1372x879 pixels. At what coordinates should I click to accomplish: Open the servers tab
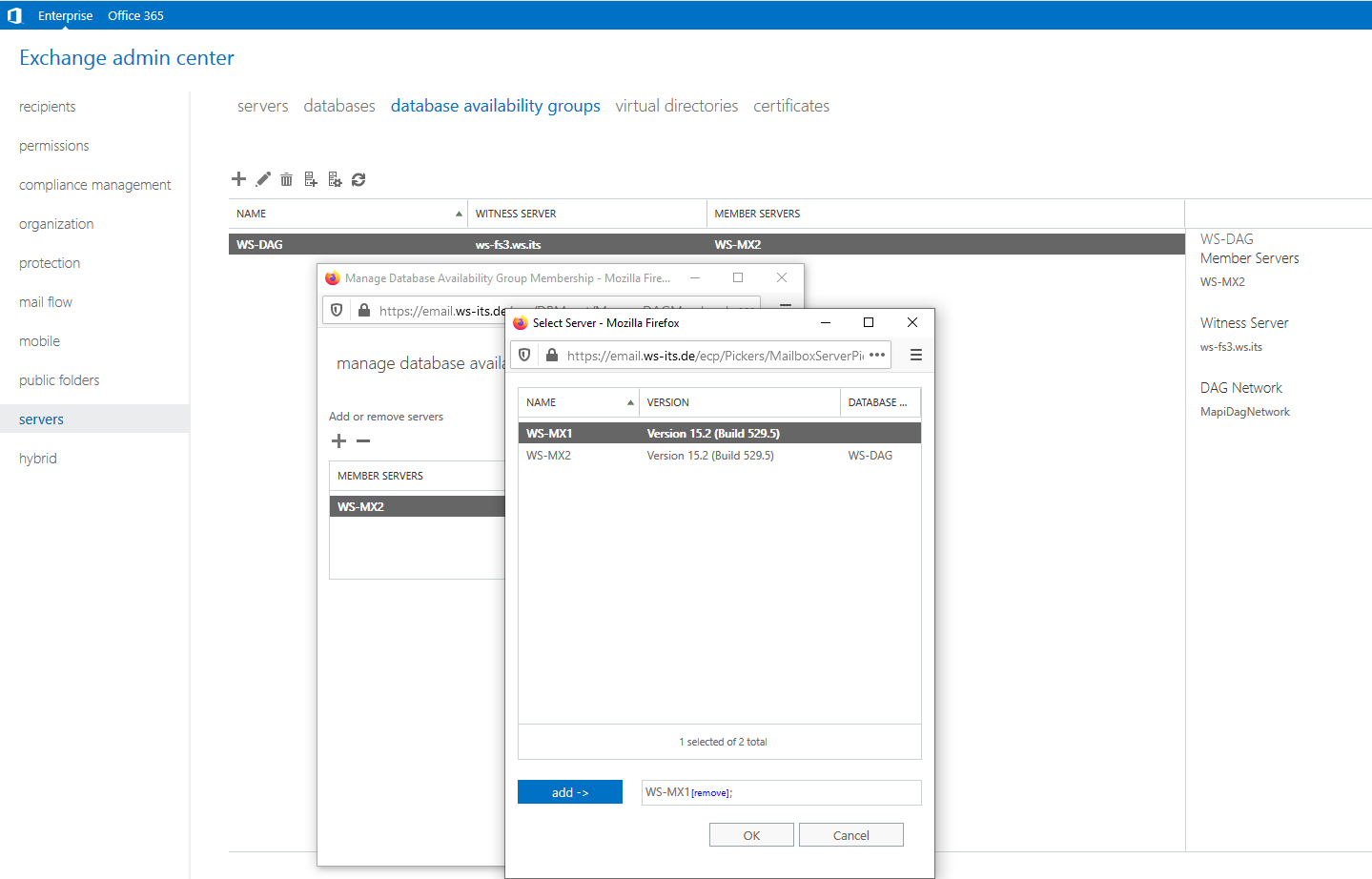(x=263, y=106)
